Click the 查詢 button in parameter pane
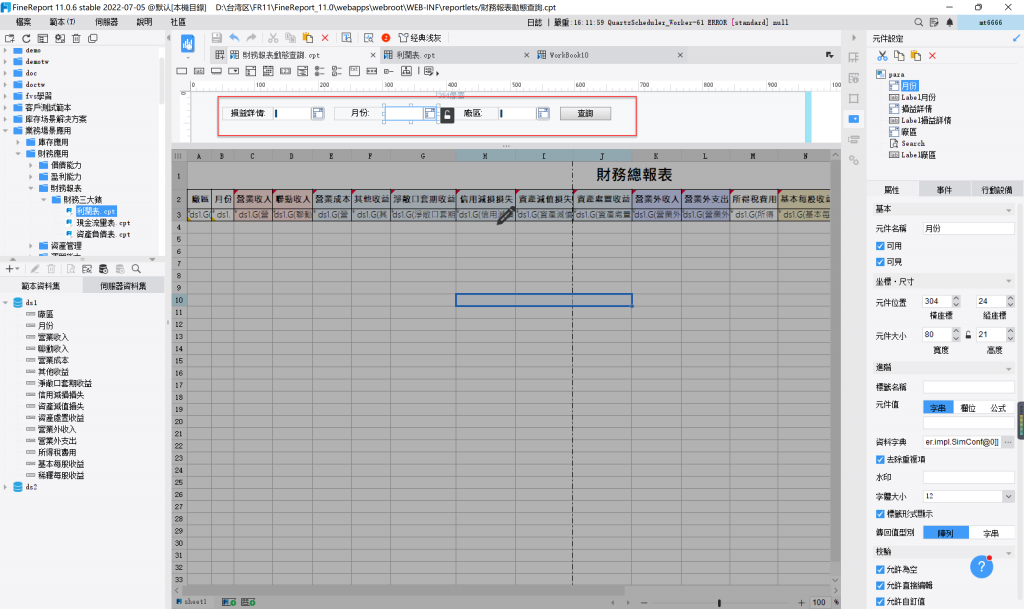The width and height of the screenshot is (1024, 609). pos(585,114)
